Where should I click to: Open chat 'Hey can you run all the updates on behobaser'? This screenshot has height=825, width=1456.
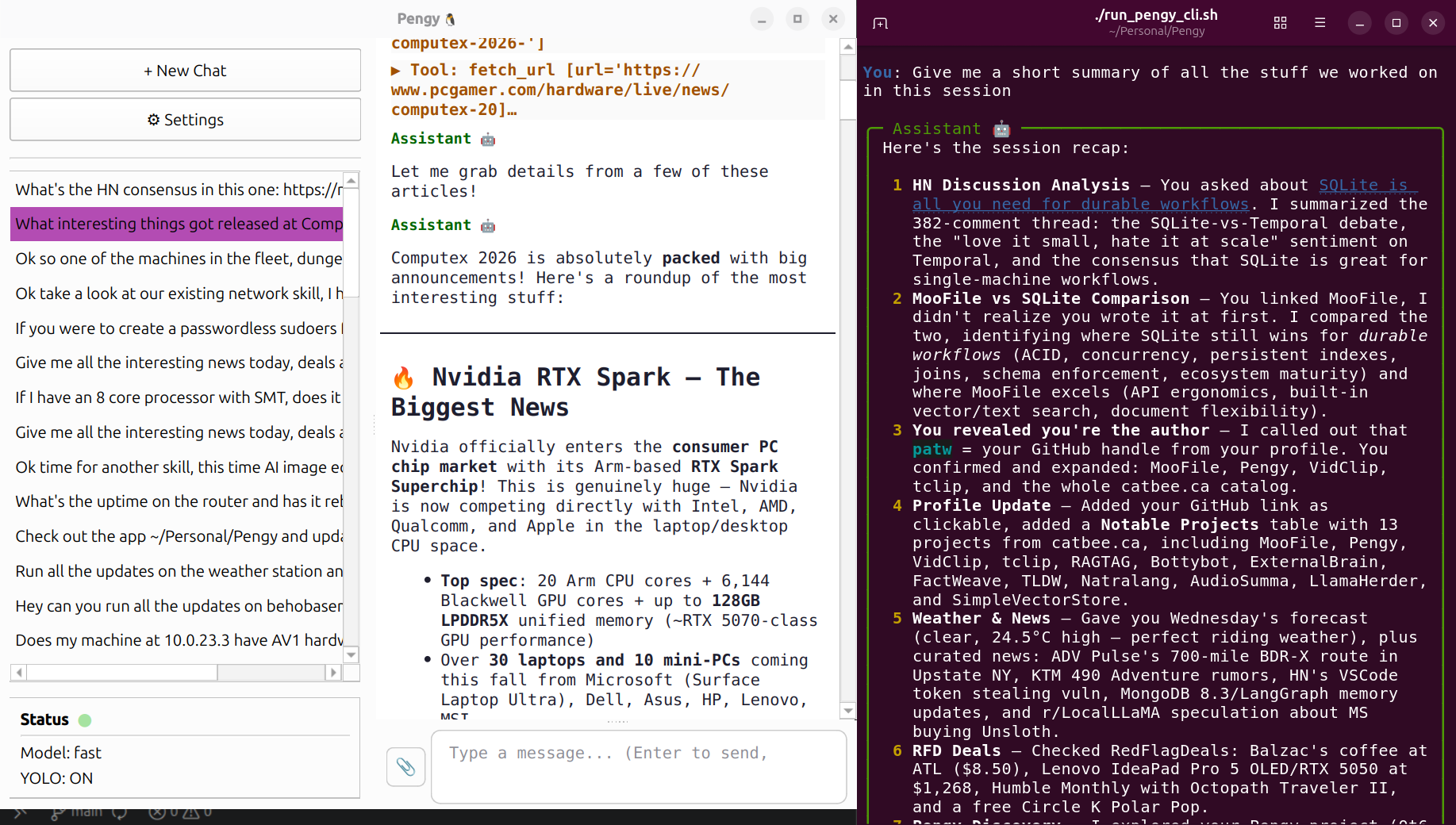(x=177, y=606)
